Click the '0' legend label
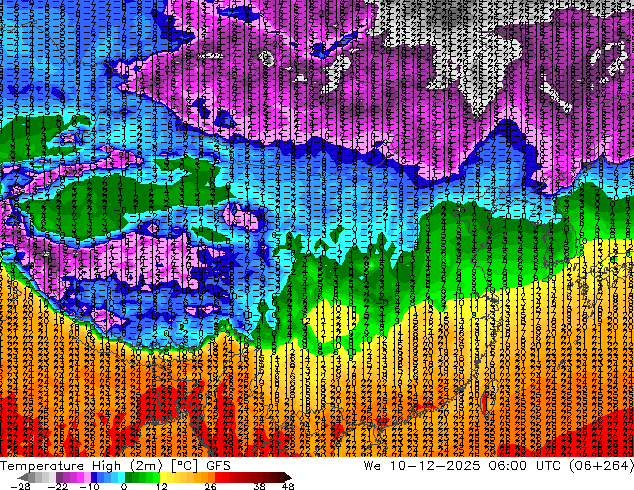The height and width of the screenshot is (490, 634). (124, 486)
